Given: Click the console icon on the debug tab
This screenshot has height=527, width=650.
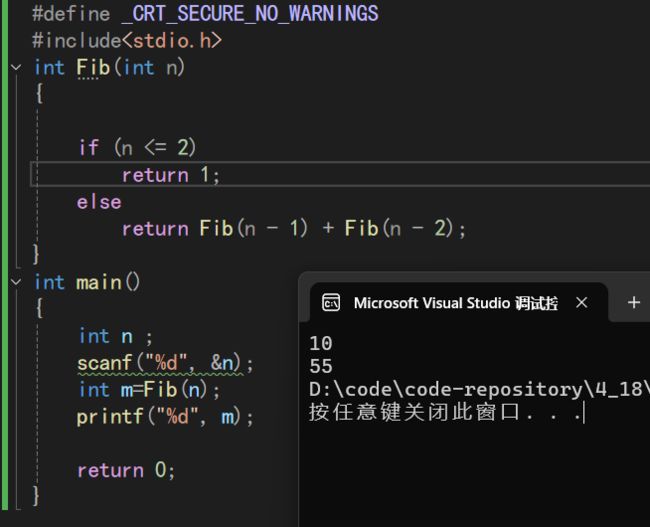Looking at the screenshot, I should [331, 303].
